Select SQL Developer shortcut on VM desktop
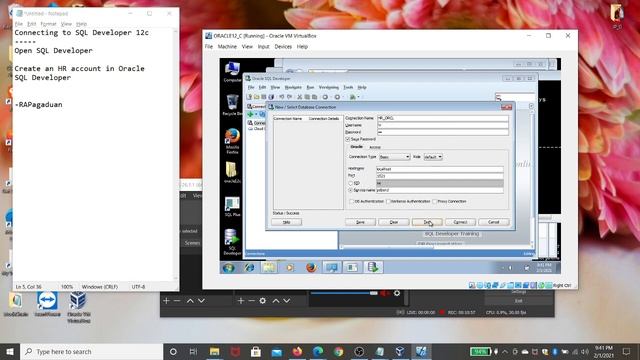 coord(232,242)
